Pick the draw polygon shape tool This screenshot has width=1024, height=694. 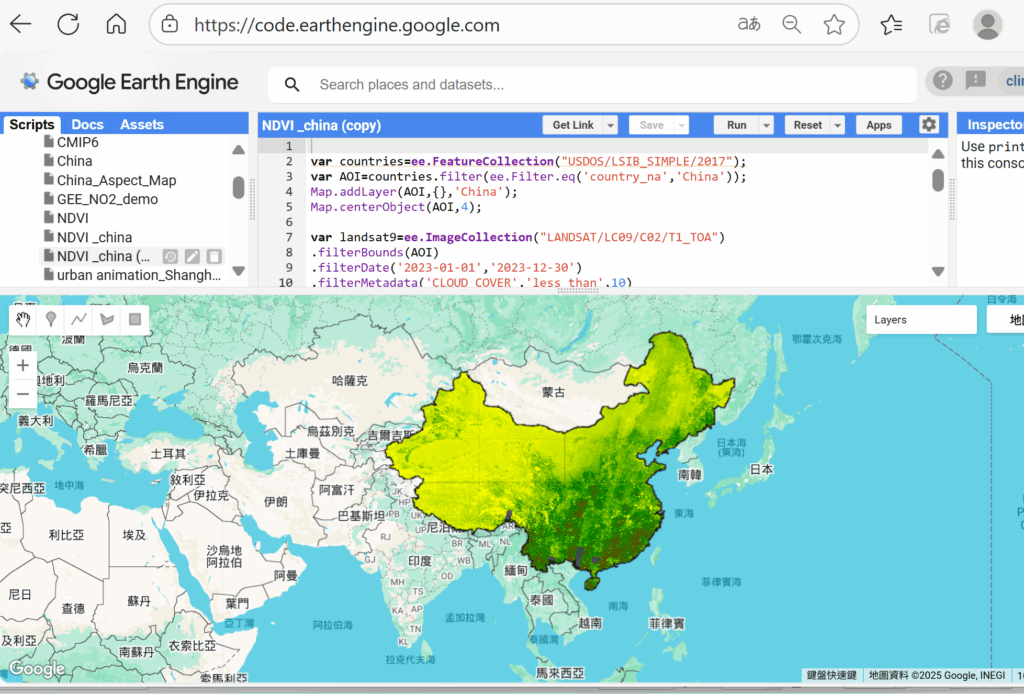point(107,319)
